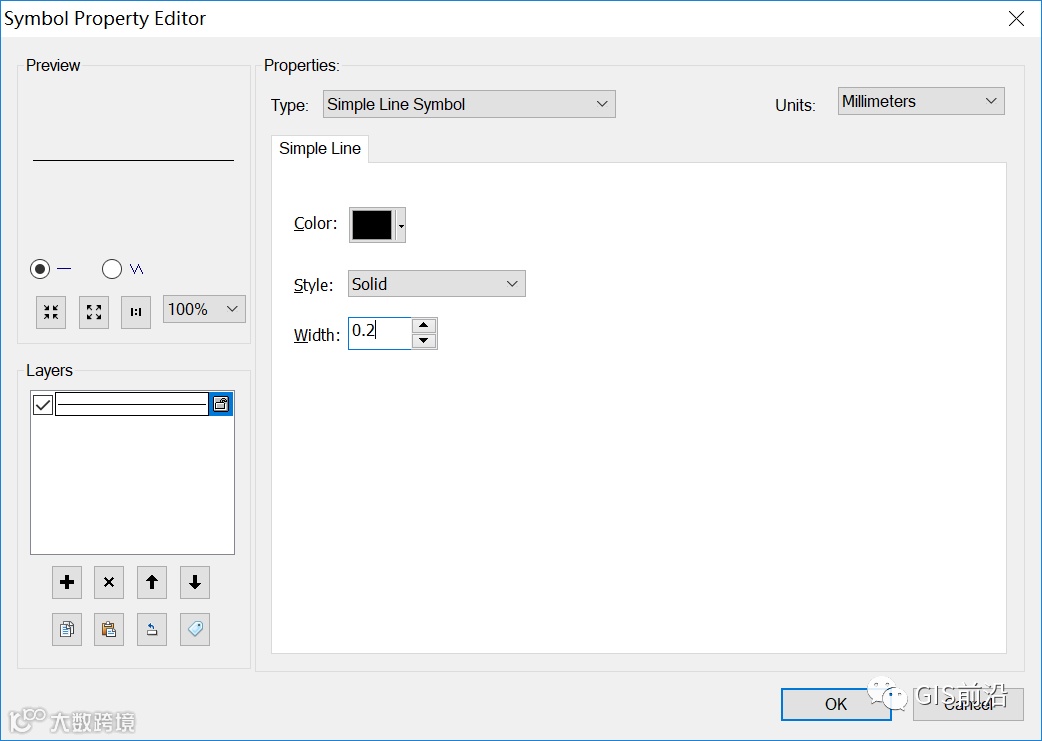The image size is (1042, 741).
Task: Open the Type dropdown Simple Line Symbol
Action: (469, 104)
